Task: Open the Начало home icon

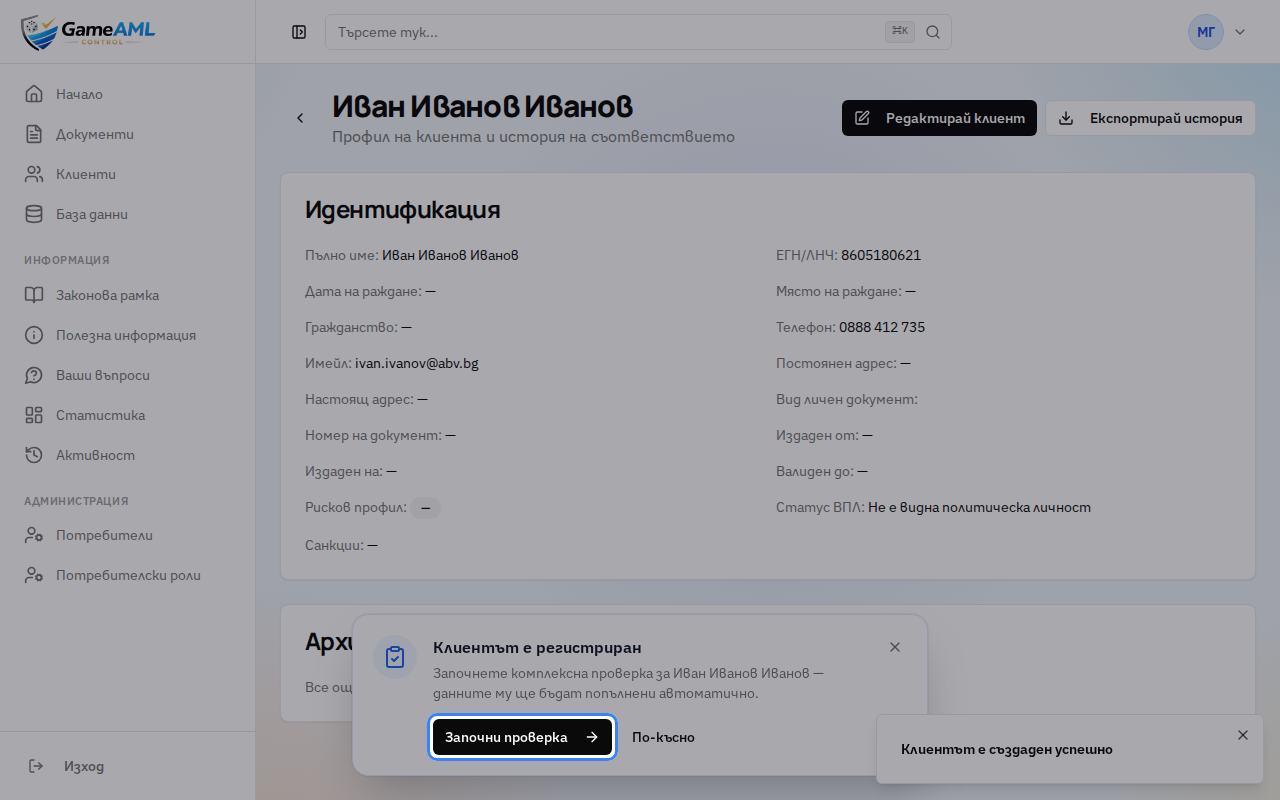Action: point(34,94)
